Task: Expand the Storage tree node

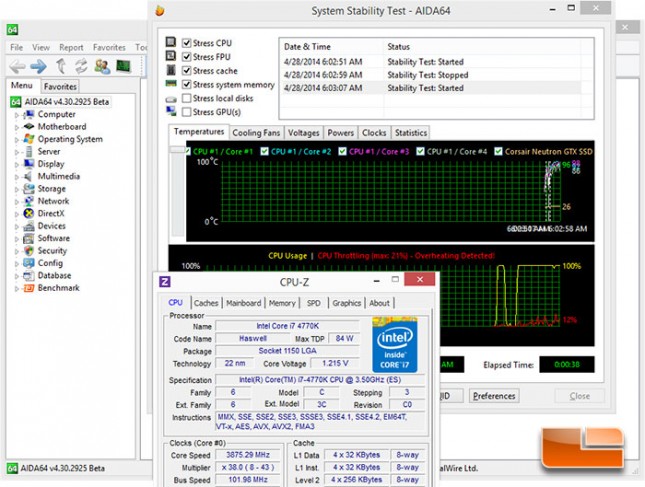Action: coord(16,190)
